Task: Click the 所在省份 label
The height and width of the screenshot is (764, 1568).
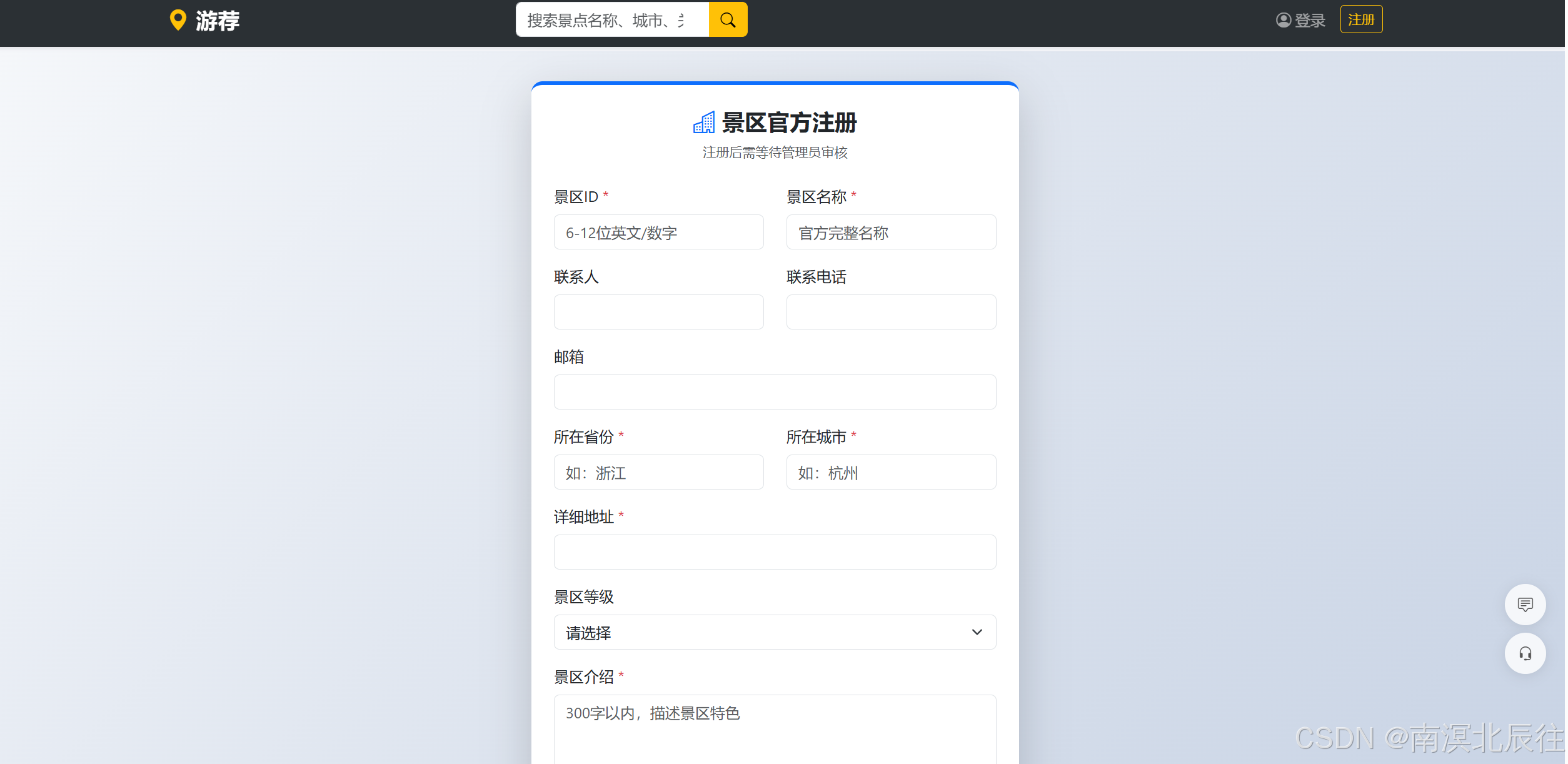Action: 583,437
